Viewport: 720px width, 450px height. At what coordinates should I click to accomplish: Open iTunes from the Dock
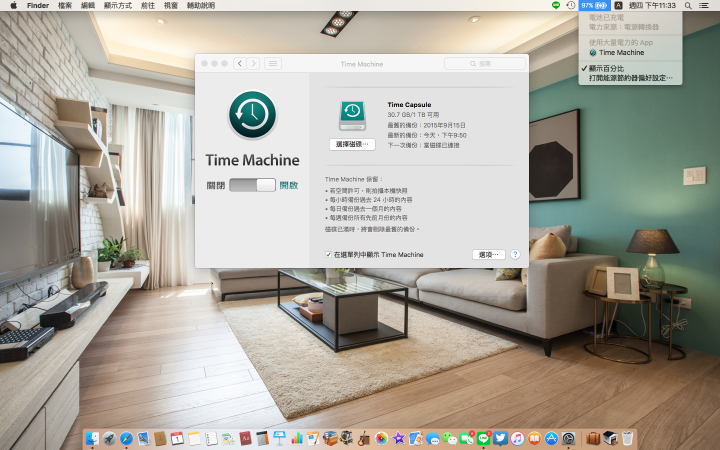point(518,439)
